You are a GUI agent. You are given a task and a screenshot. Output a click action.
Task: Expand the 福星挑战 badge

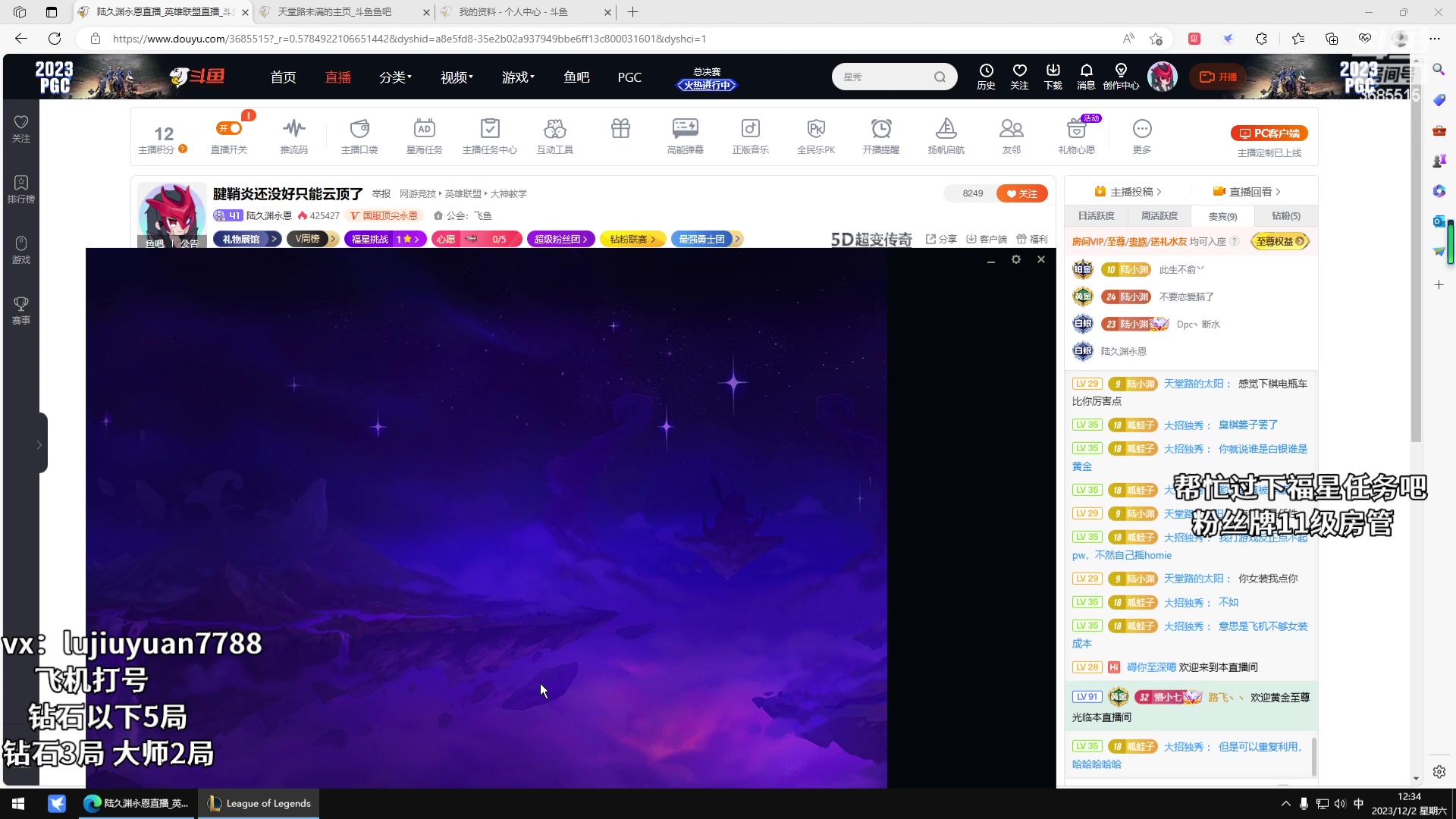tap(385, 239)
